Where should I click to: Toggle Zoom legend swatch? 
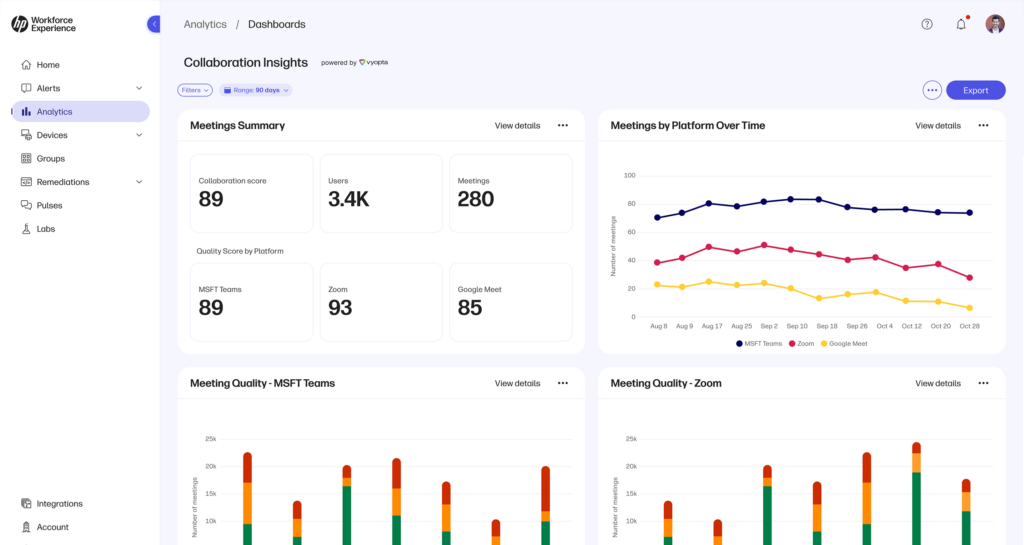tap(792, 343)
